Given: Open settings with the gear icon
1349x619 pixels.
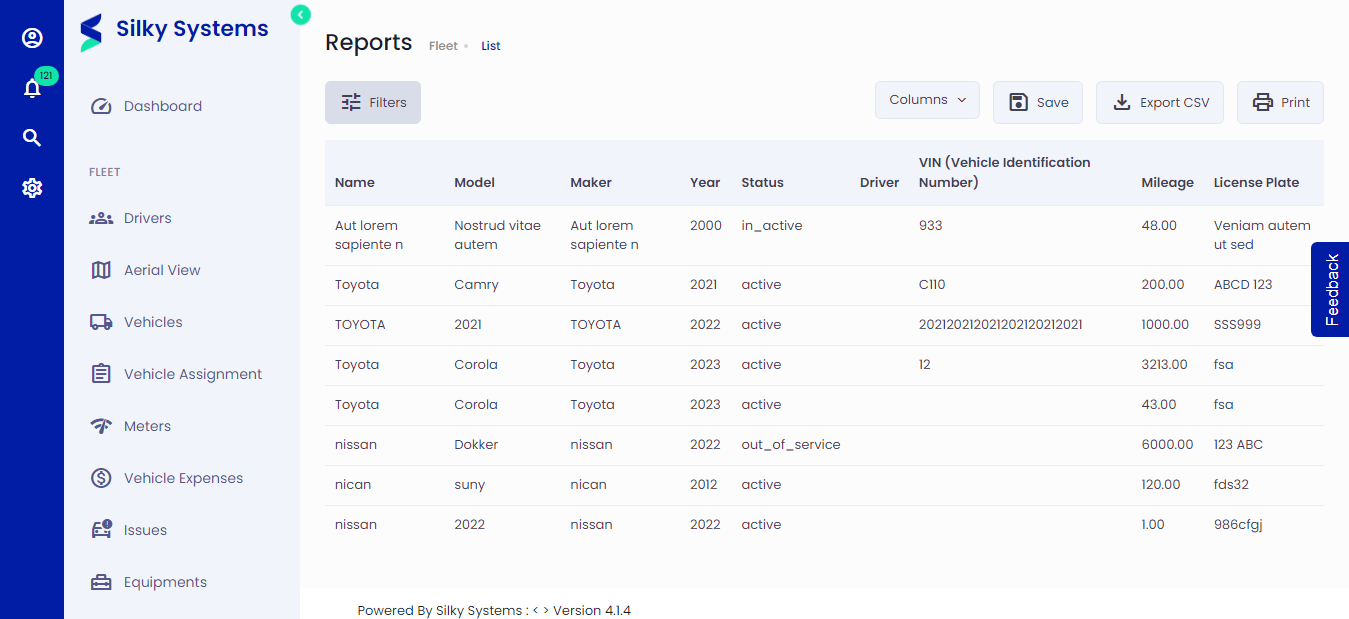Looking at the screenshot, I should click(x=32, y=187).
